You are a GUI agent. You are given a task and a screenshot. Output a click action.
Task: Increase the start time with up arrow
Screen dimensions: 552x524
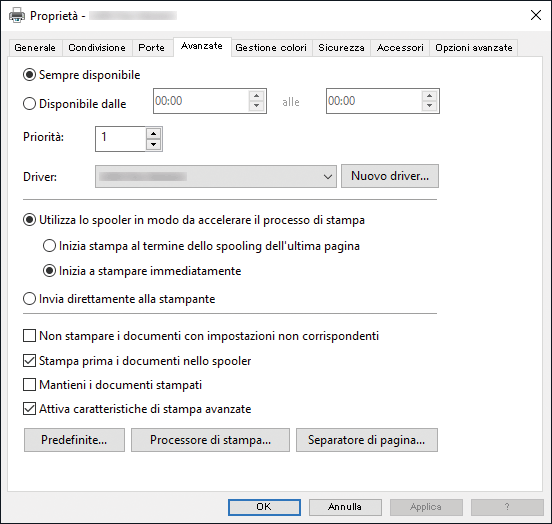(x=257, y=96)
